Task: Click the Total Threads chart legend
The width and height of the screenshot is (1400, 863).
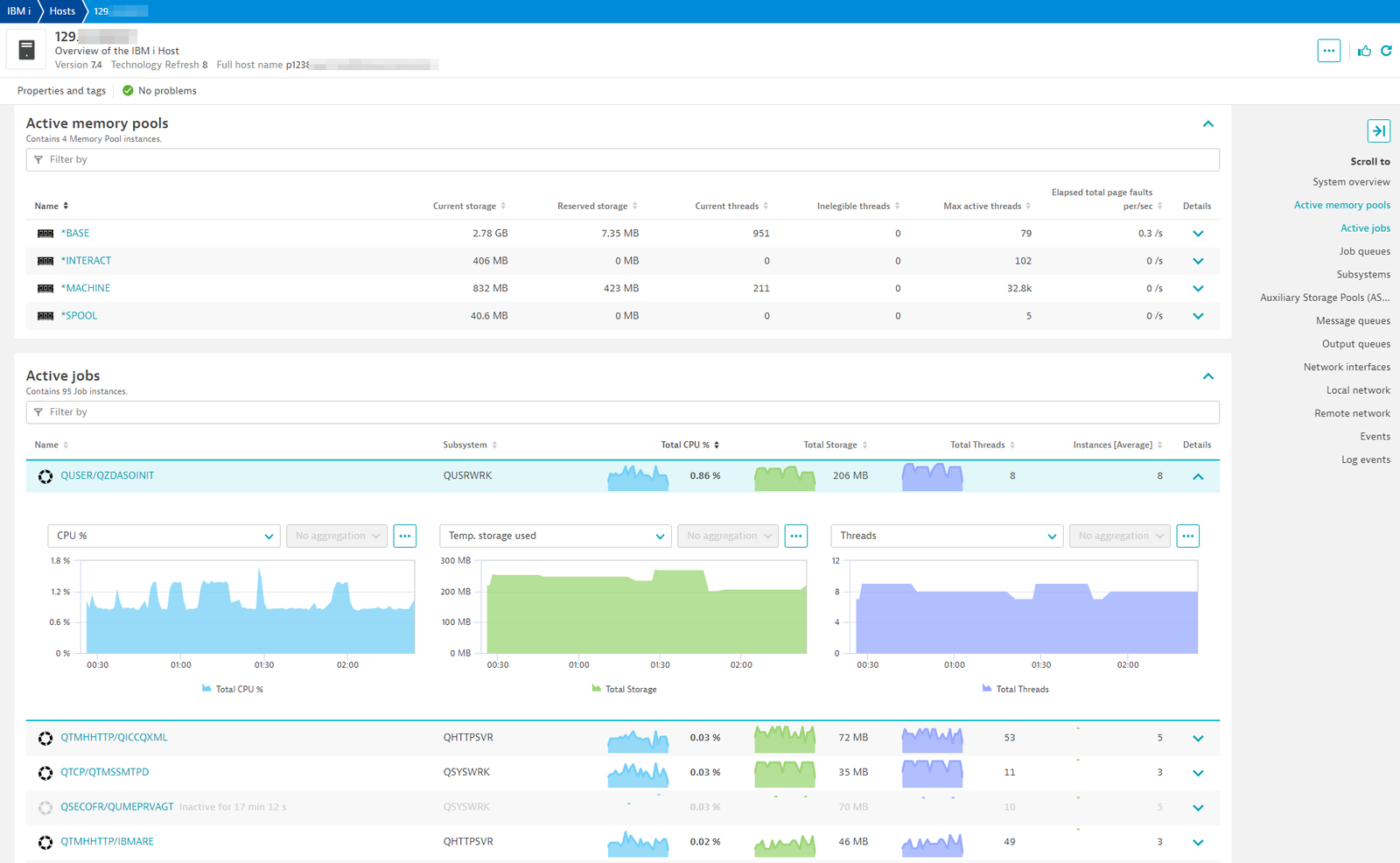Action: point(1015,689)
